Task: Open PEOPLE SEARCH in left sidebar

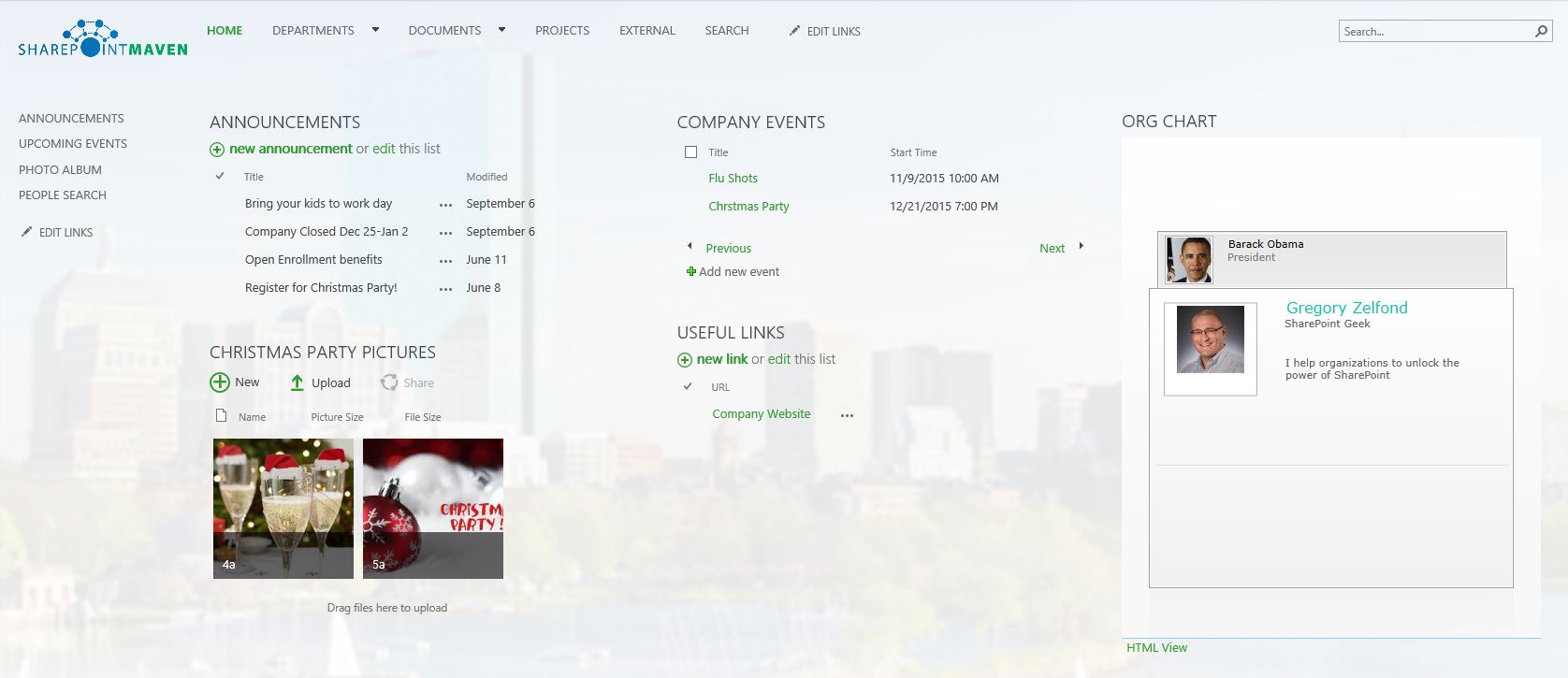Action: [x=63, y=195]
